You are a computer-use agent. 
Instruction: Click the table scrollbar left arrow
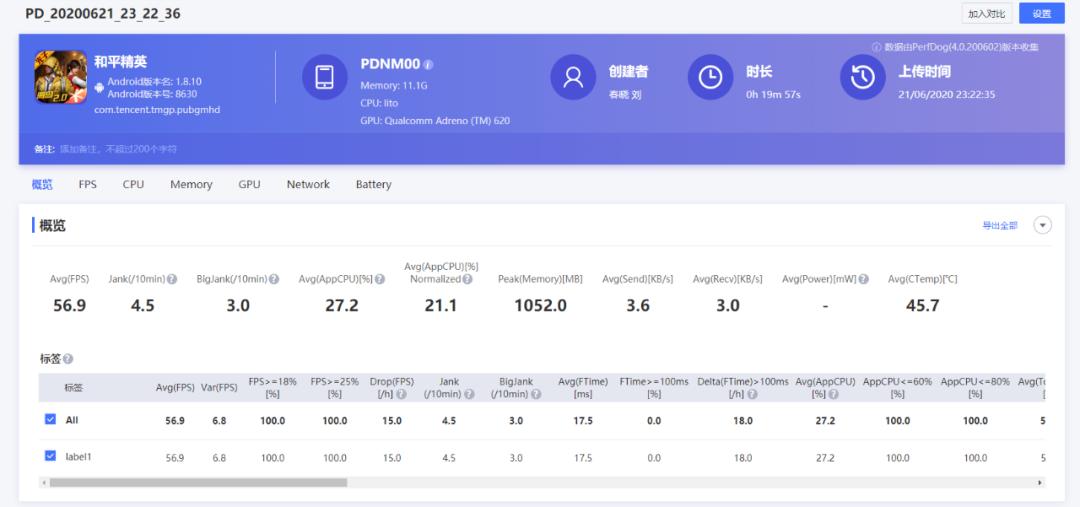pyautogui.click(x=44, y=483)
